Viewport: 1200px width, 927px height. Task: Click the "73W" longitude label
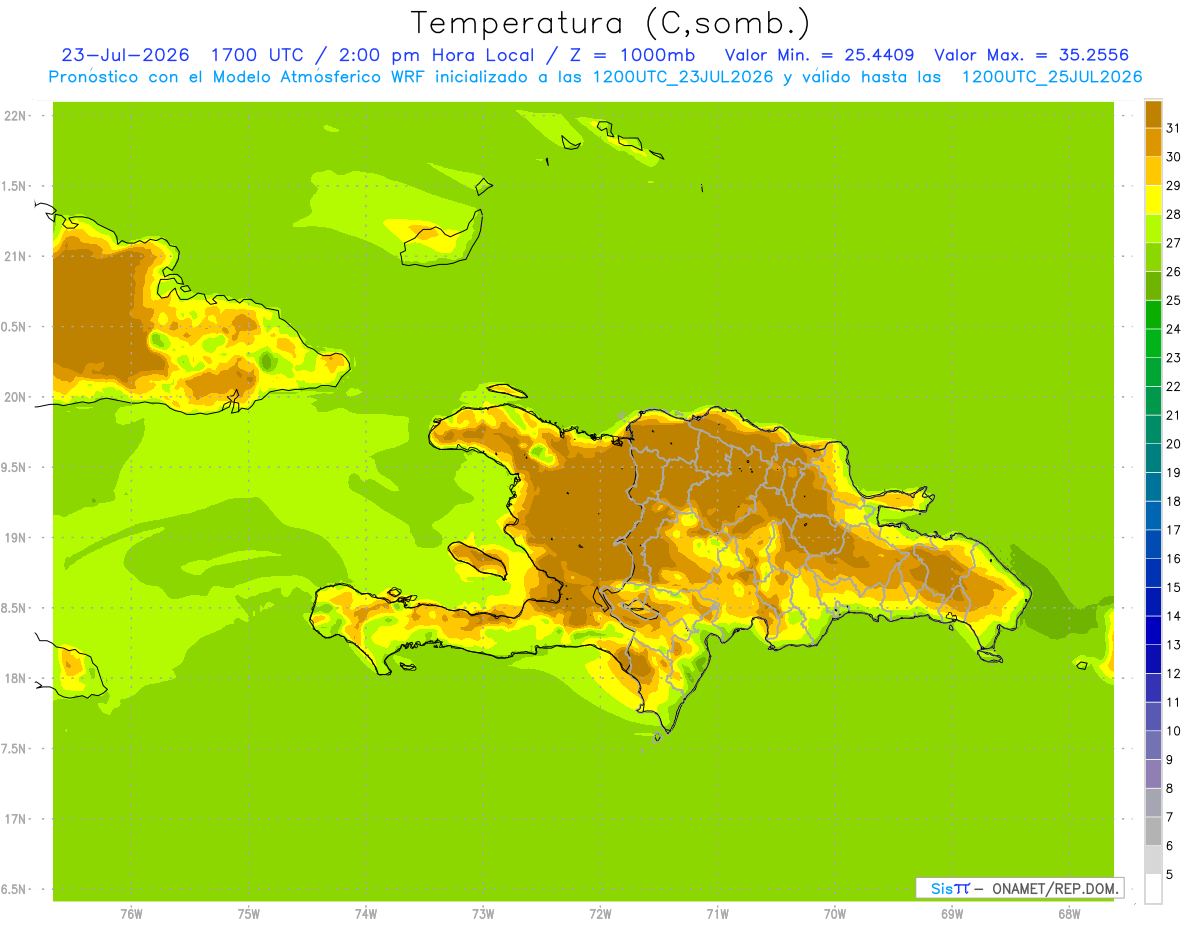pos(483,914)
